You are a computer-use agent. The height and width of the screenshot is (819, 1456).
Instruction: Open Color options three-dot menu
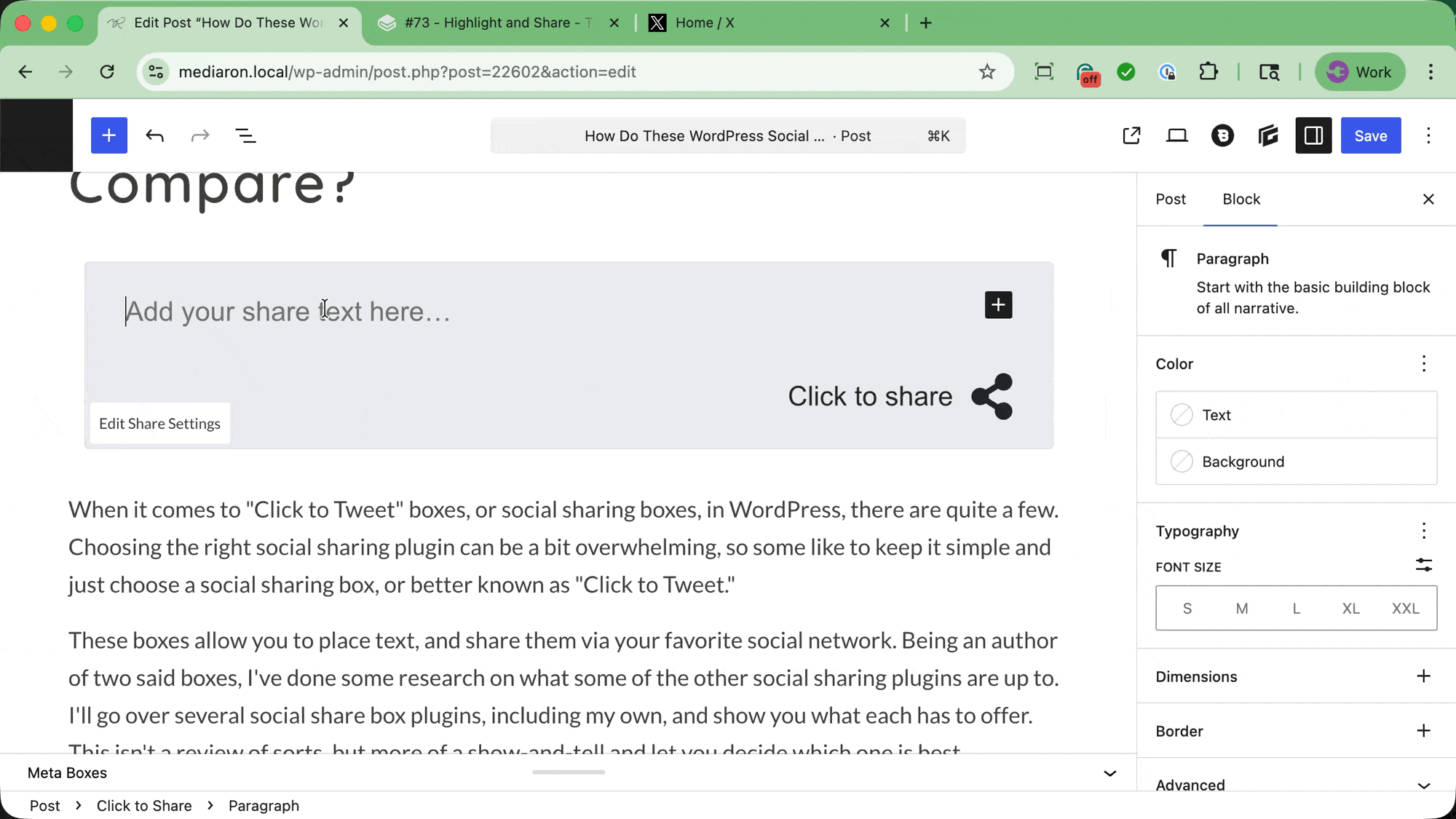[1424, 364]
